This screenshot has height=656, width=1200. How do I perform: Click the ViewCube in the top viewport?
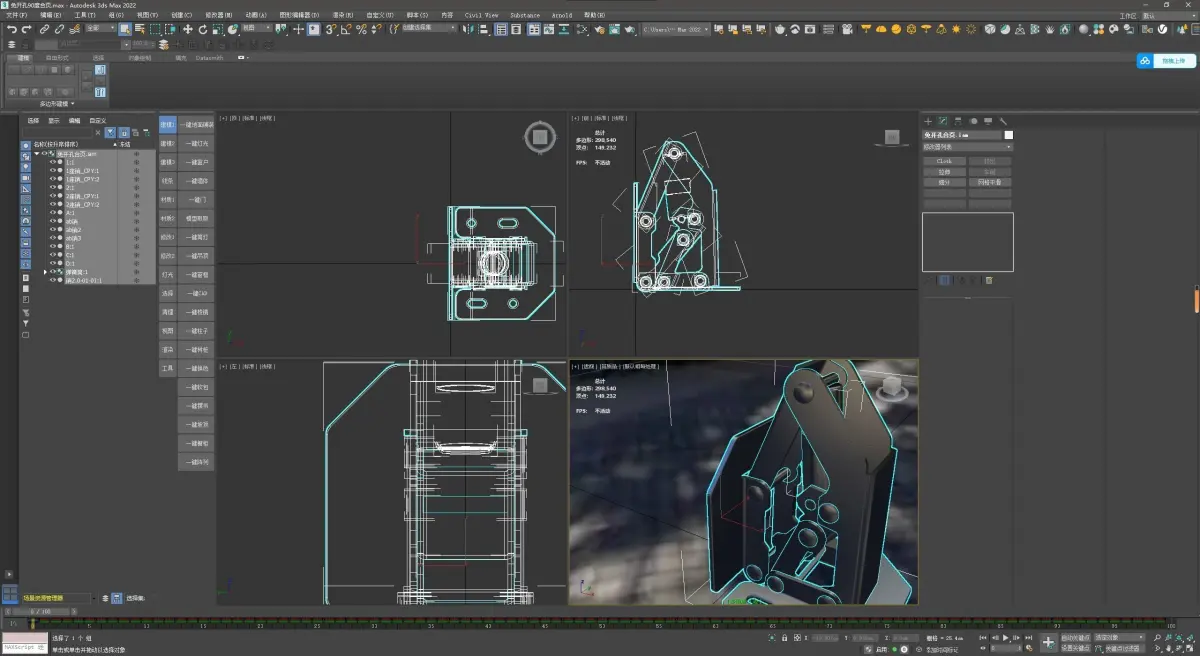540,138
